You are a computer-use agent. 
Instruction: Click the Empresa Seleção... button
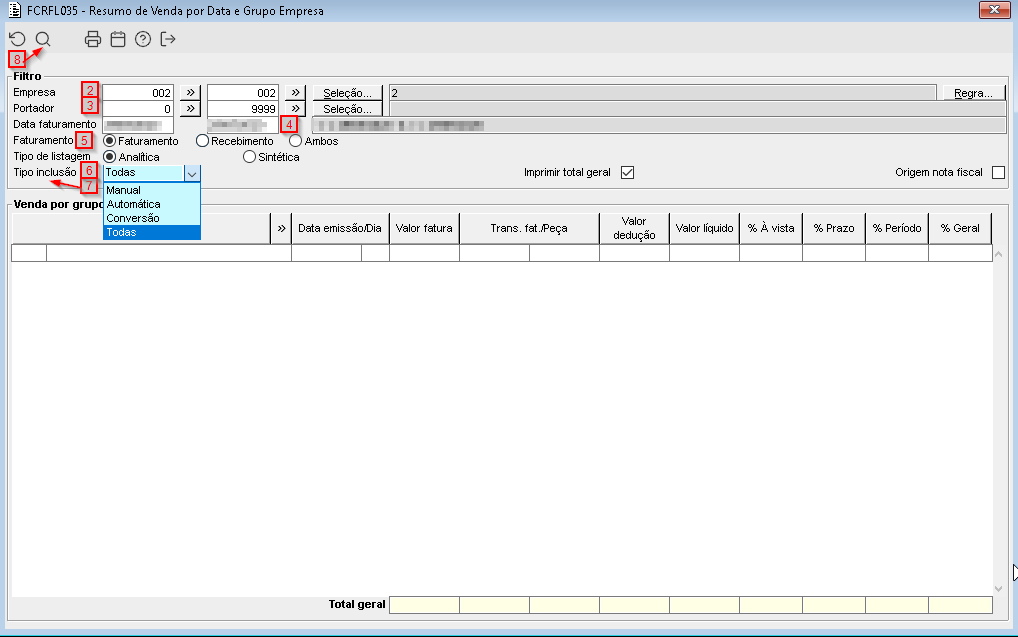[347, 93]
